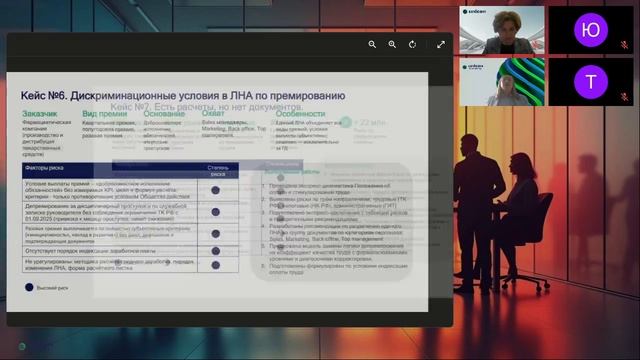
Task: Click the 'Вид премии' column heading
Action: tap(104, 114)
